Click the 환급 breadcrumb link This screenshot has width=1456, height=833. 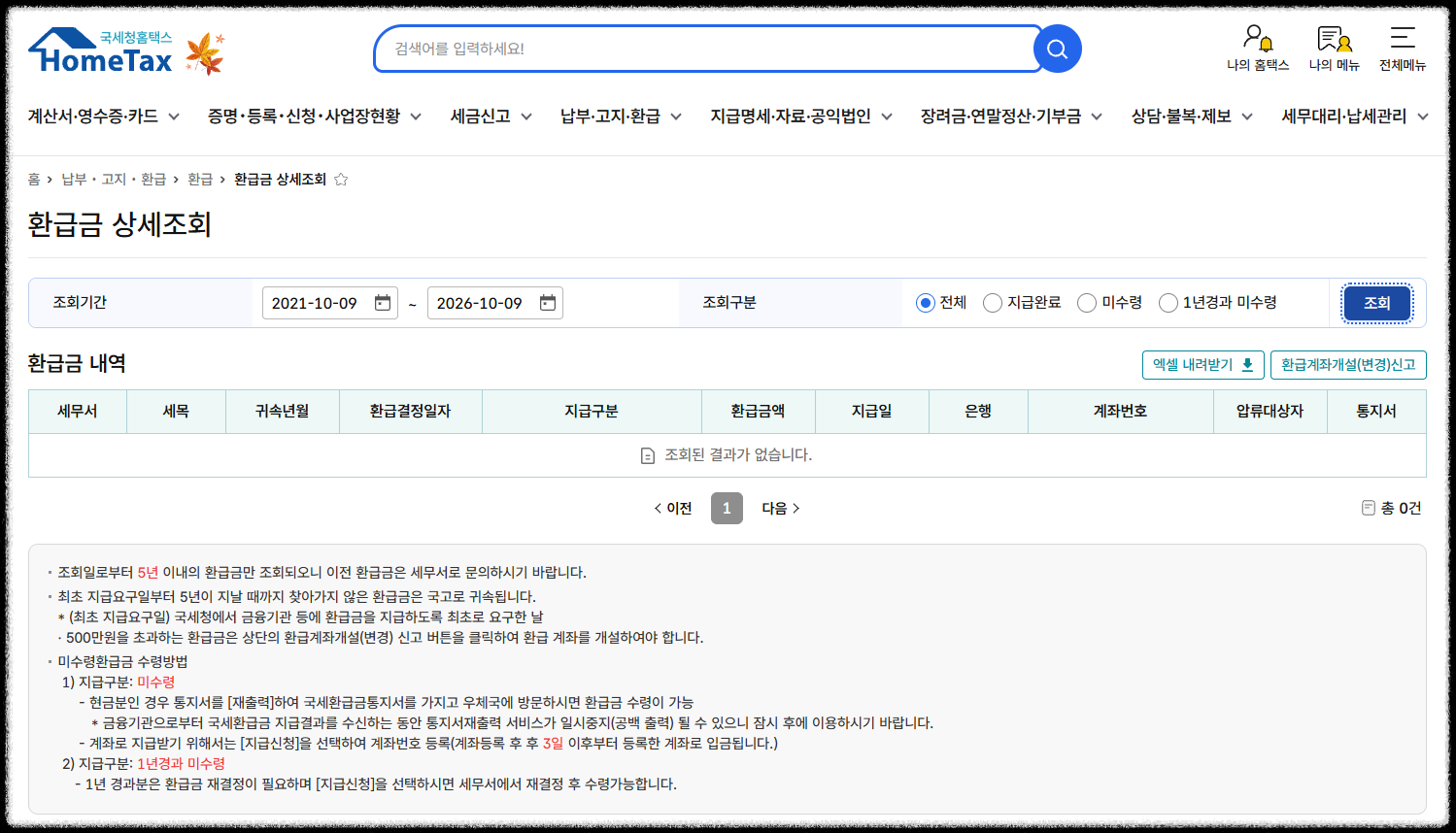(x=200, y=180)
